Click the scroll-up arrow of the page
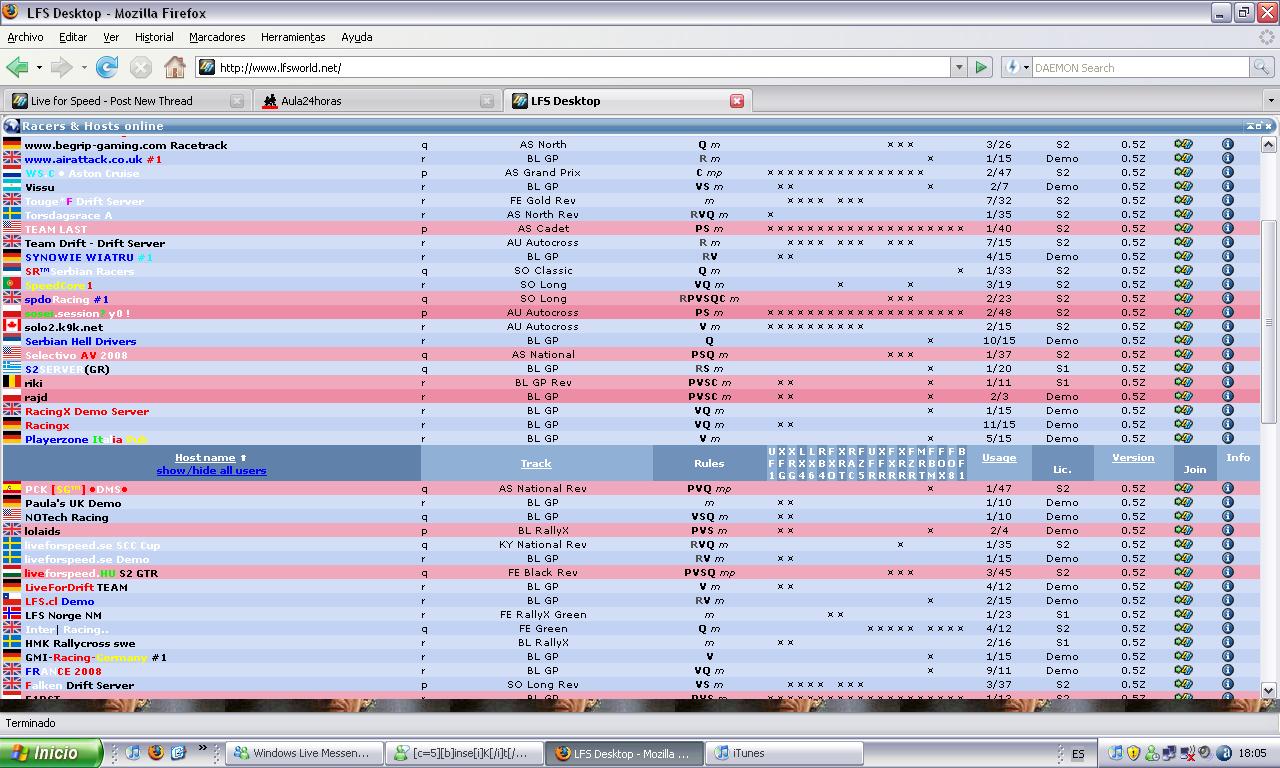1280x768 pixels. (1269, 145)
